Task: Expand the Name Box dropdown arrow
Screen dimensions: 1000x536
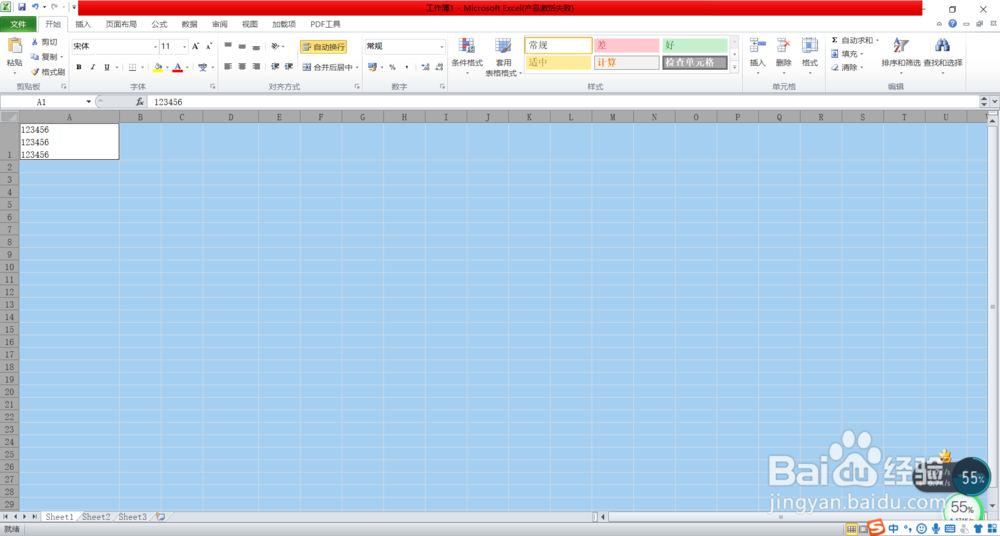Action: tap(89, 102)
